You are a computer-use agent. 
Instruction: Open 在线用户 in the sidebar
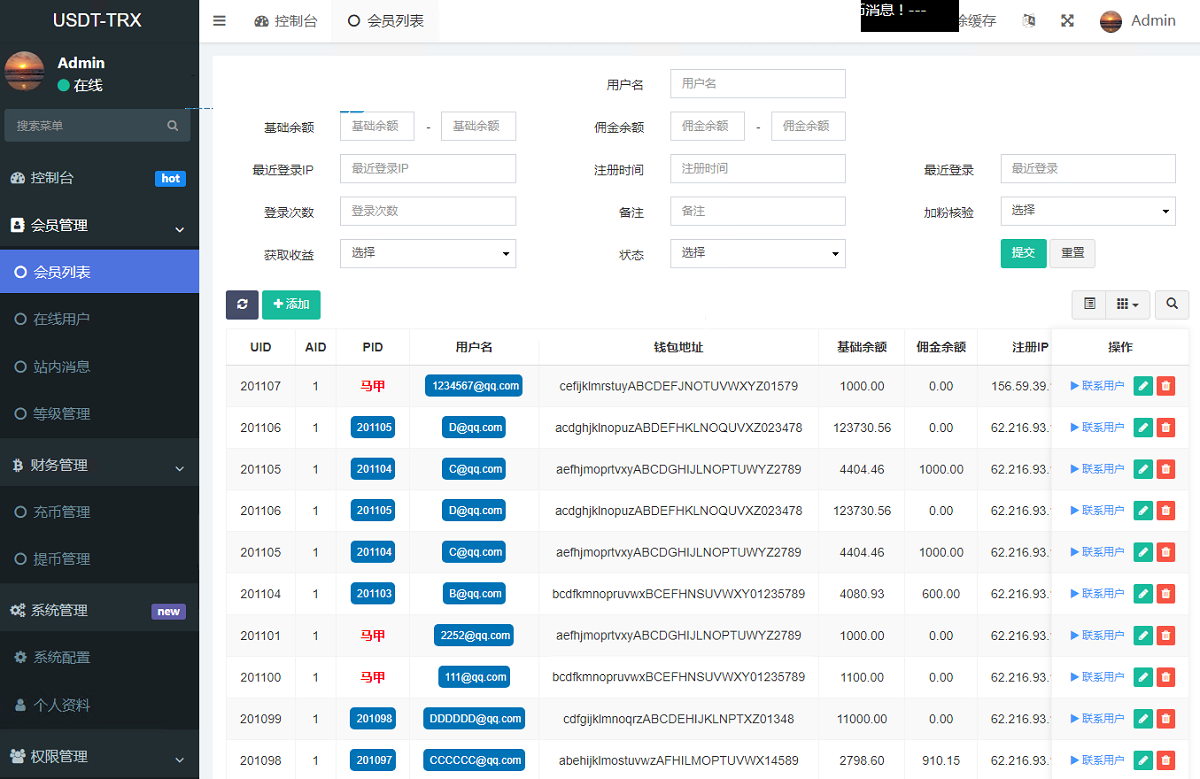[x=62, y=319]
